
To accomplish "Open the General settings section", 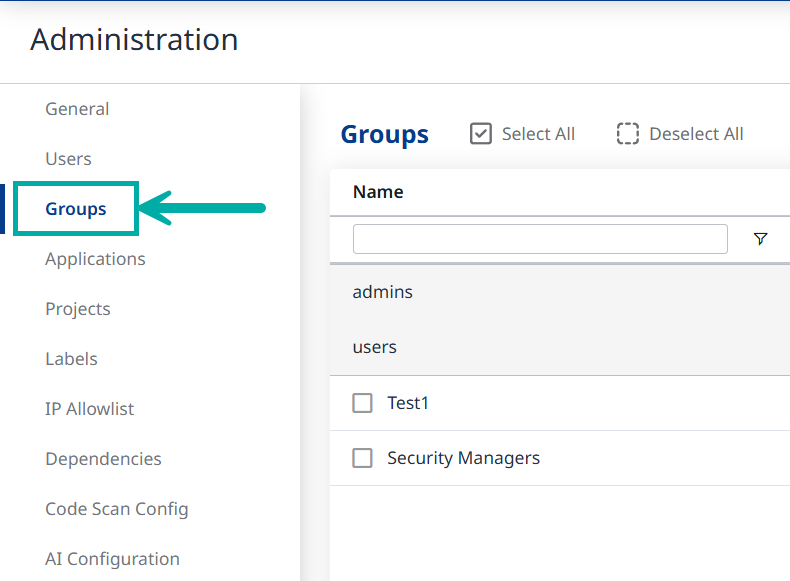I will click(77, 109).
